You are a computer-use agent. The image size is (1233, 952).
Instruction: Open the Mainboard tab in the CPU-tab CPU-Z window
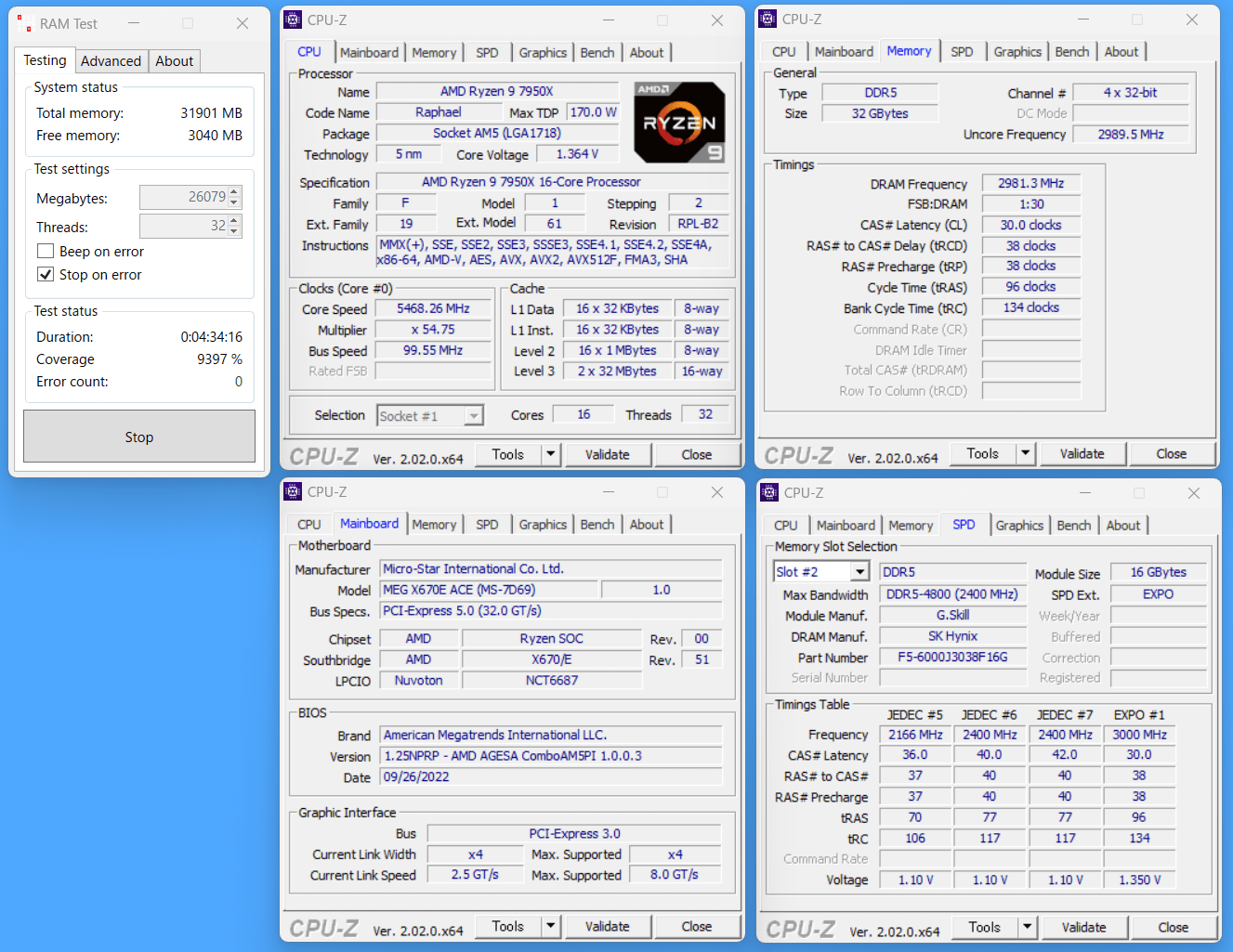pos(369,53)
